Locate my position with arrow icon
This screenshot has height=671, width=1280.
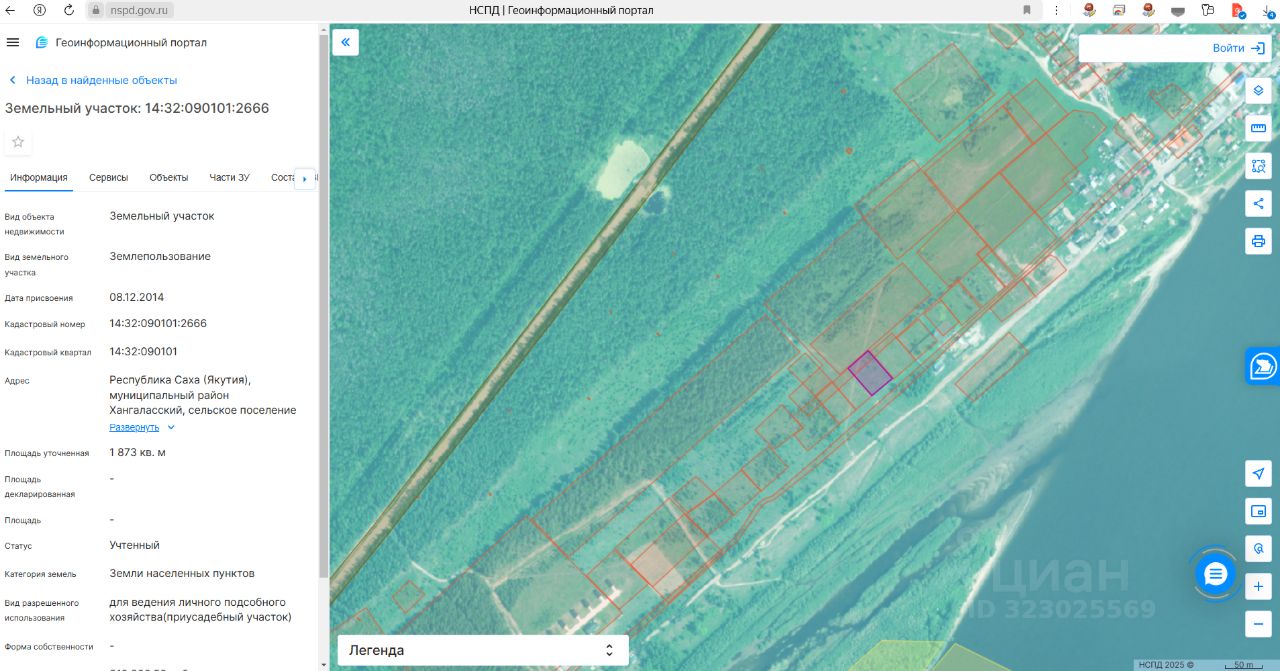point(1258,473)
